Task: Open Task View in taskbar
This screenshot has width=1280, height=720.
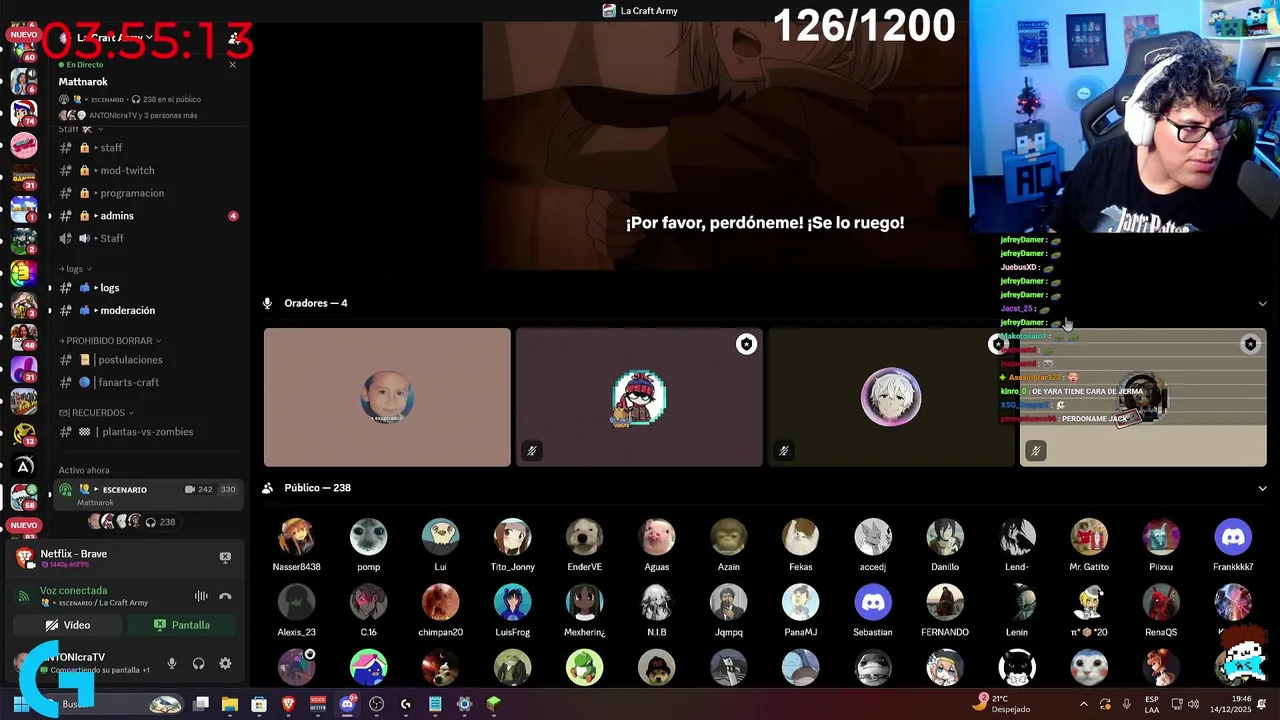Action: coord(201,704)
